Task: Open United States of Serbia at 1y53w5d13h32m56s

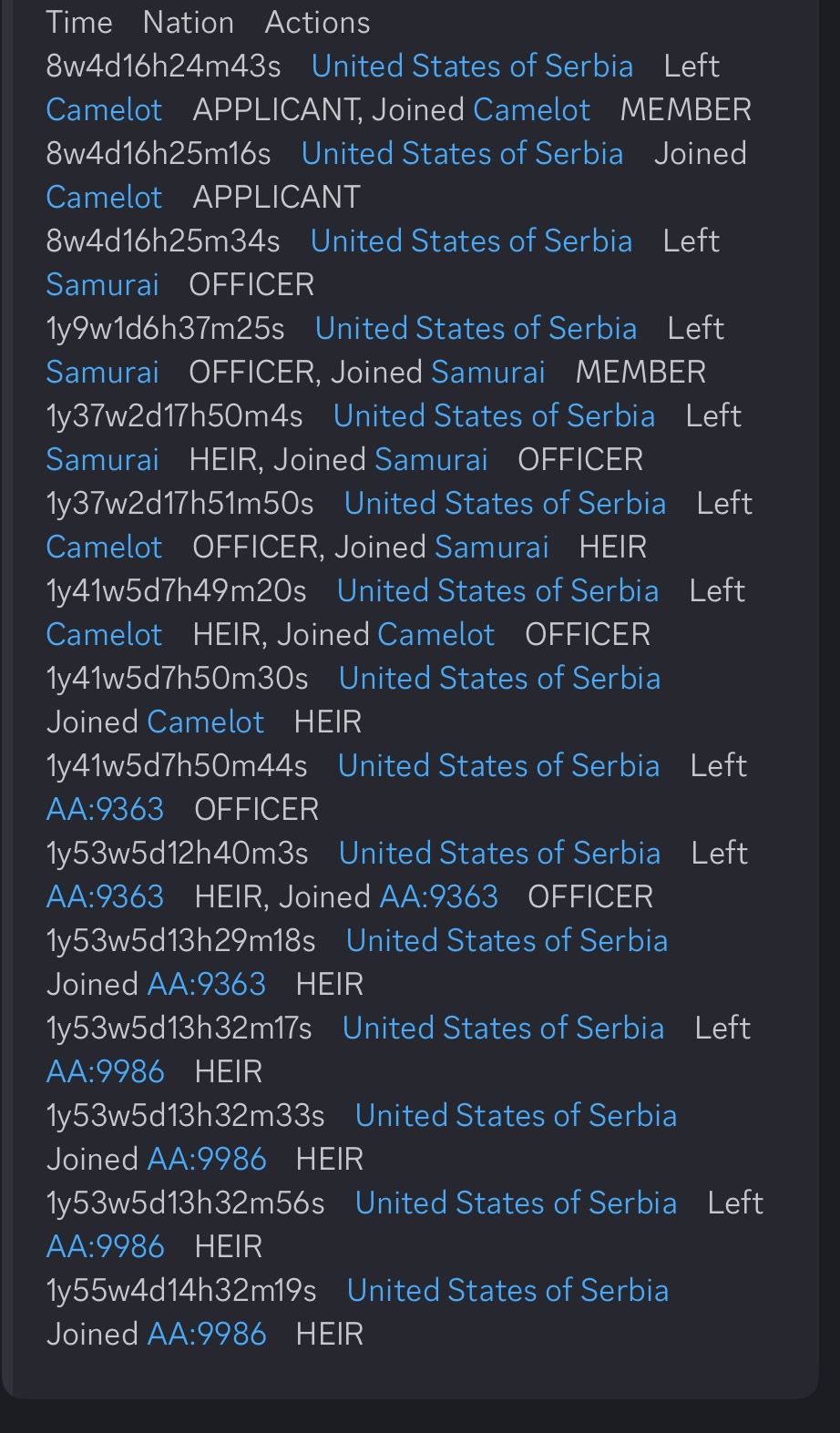Action: click(516, 1203)
